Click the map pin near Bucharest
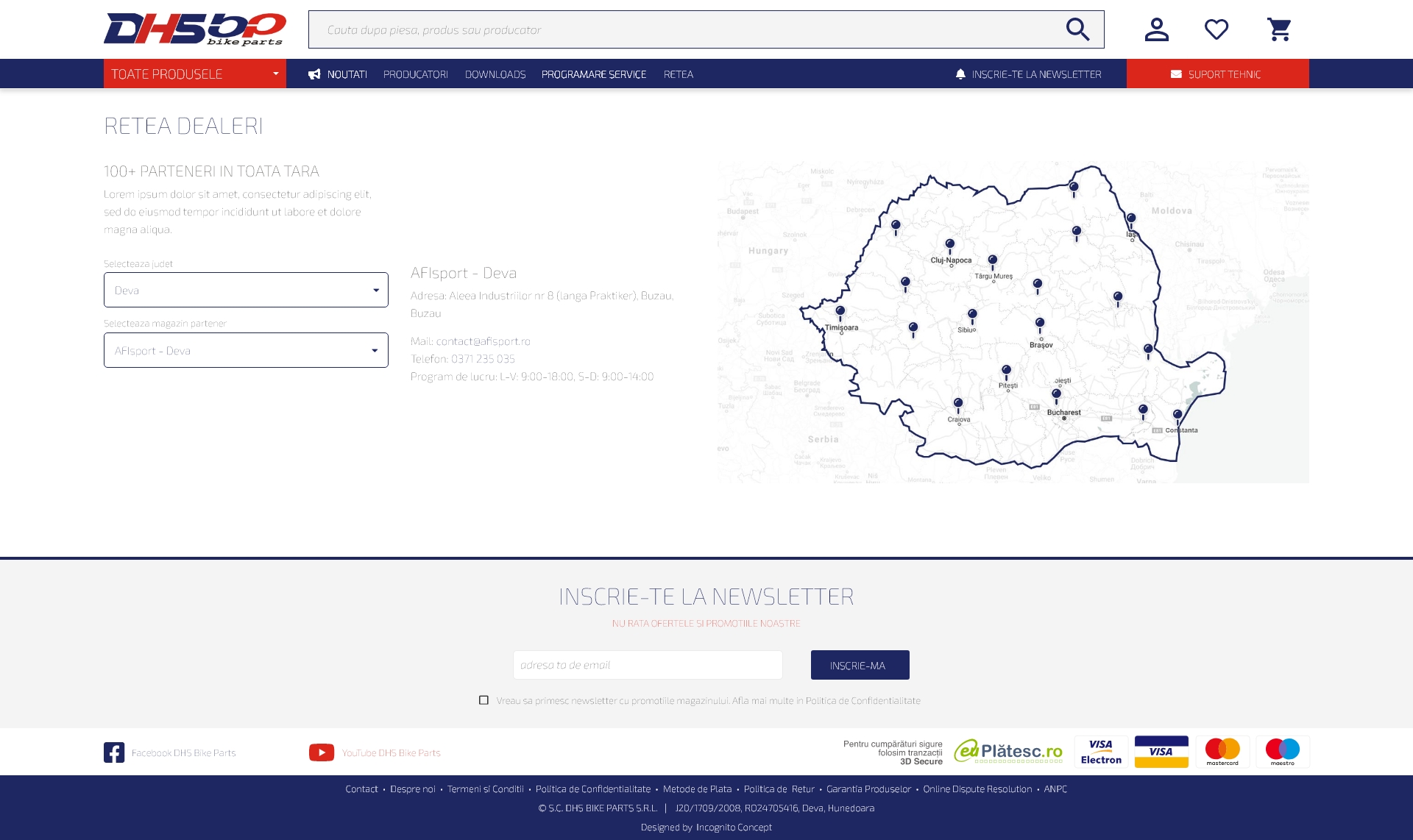The width and height of the screenshot is (1413, 840). coord(1057,395)
